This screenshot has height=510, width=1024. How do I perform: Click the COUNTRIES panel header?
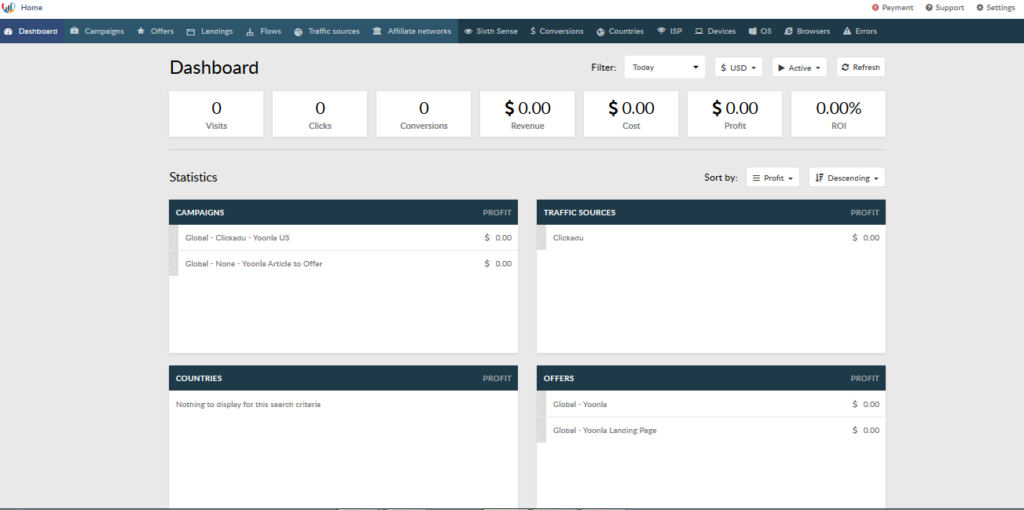pos(344,378)
